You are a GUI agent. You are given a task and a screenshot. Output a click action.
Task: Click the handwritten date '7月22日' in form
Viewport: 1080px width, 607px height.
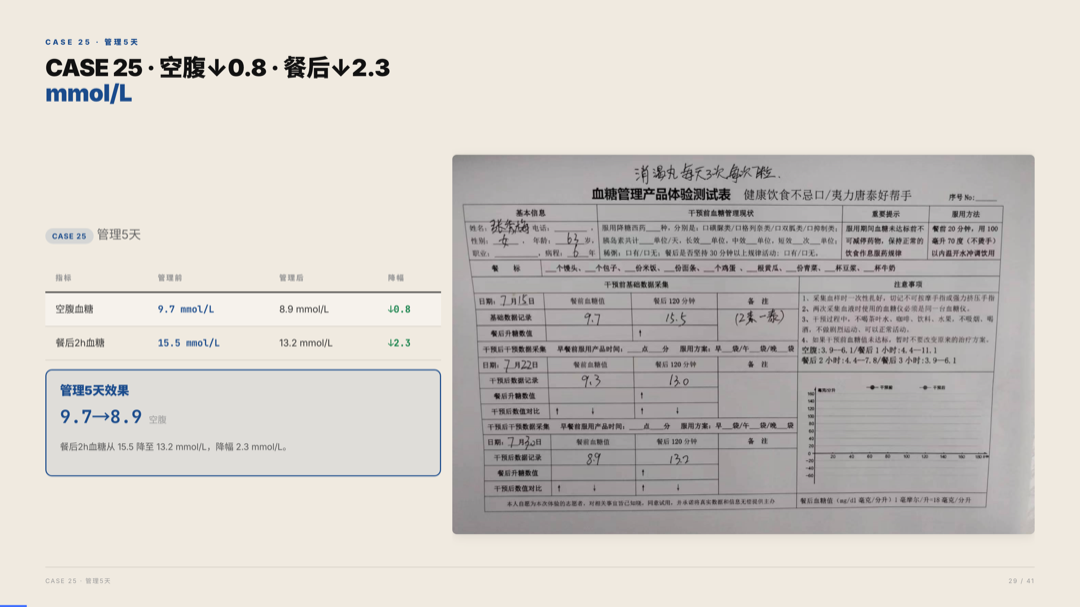pyautogui.click(x=520, y=364)
